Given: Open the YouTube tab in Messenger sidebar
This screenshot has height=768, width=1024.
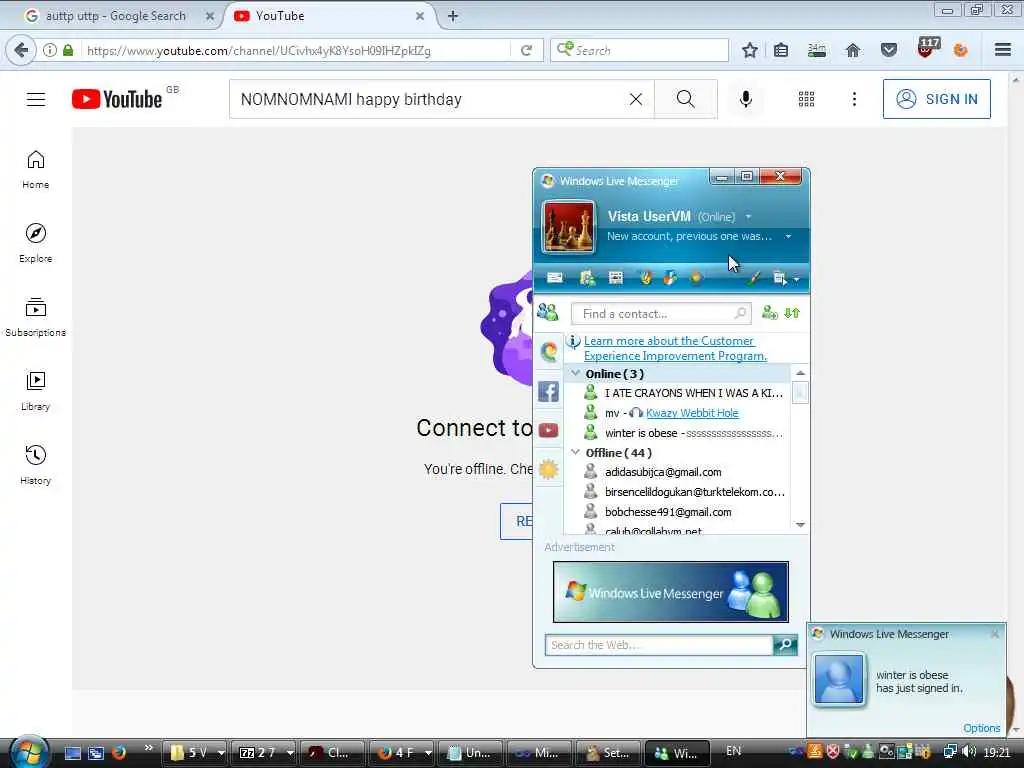Looking at the screenshot, I should pos(549,430).
